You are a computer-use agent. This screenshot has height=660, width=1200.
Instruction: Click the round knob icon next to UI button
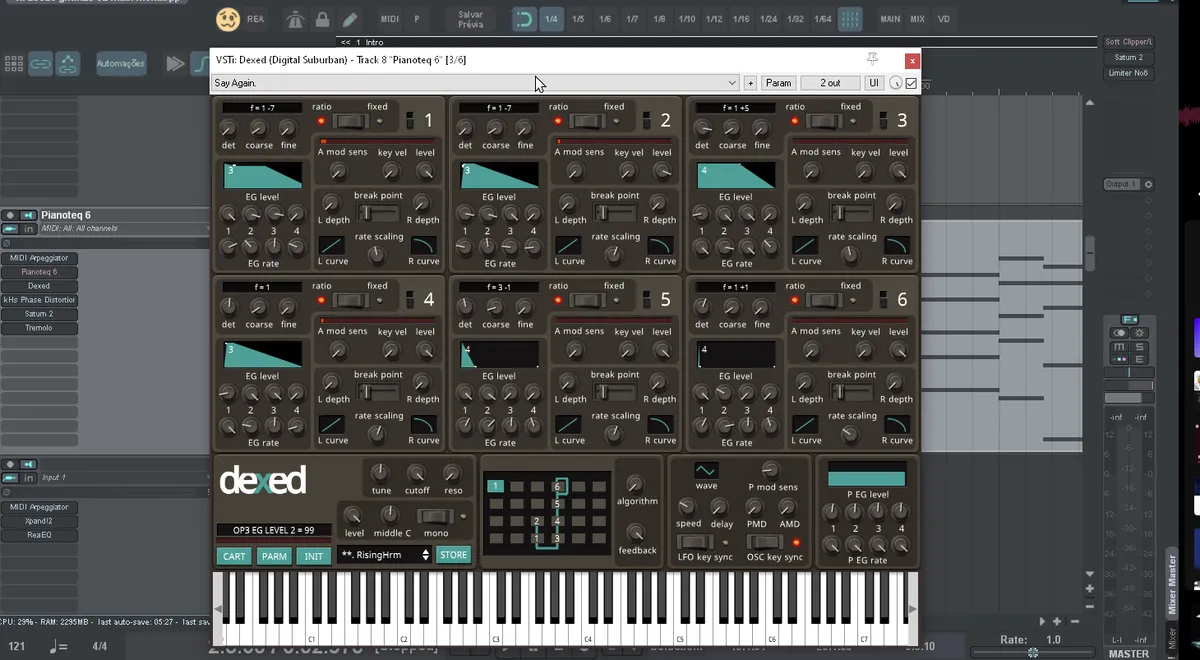pos(895,83)
